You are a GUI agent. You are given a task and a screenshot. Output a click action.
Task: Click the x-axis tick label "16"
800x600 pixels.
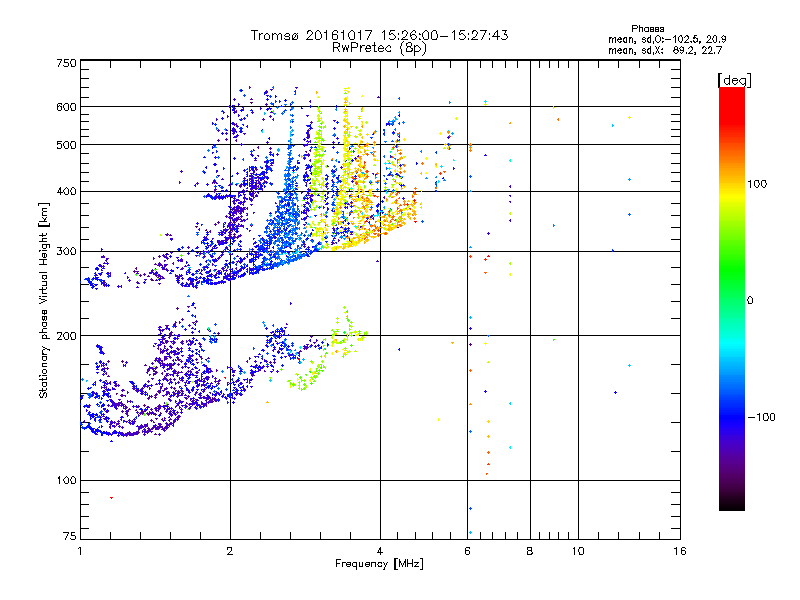pos(680,552)
